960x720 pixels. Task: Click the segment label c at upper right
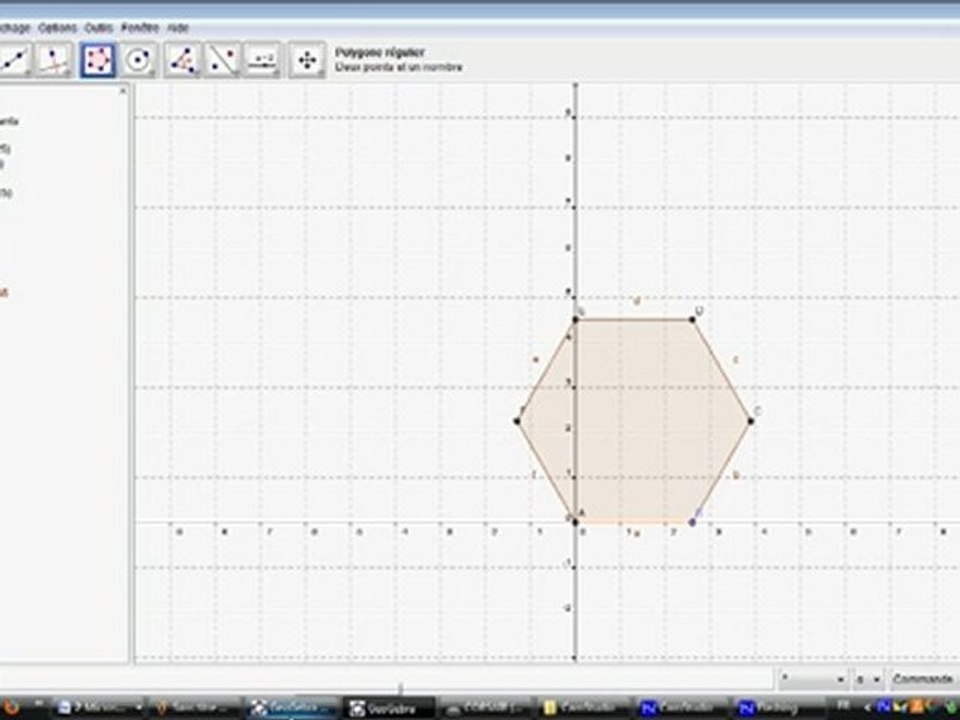point(736,359)
